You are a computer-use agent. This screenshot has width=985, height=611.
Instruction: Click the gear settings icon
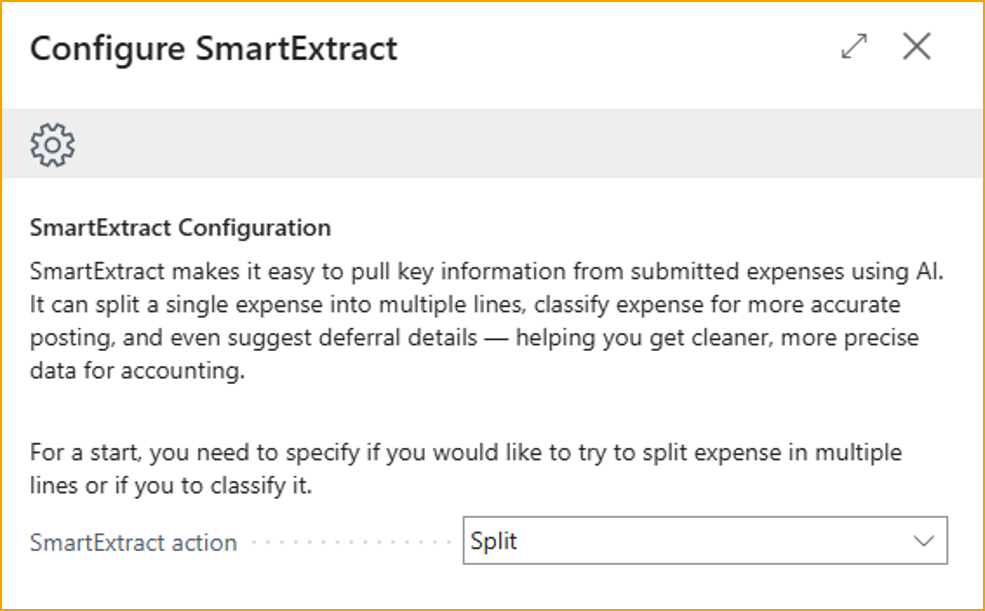tap(53, 145)
